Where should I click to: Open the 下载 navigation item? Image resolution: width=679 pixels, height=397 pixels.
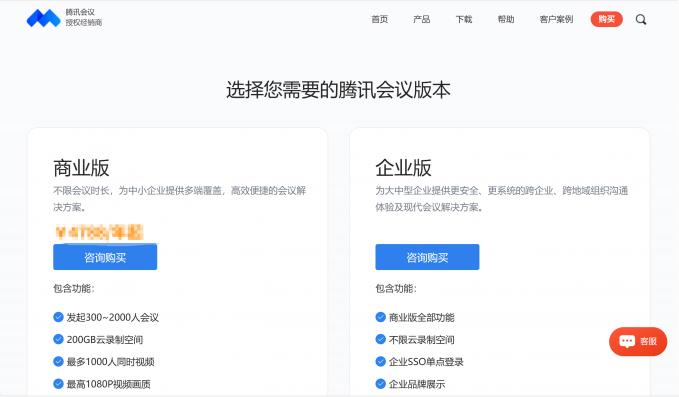[x=463, y=19]
